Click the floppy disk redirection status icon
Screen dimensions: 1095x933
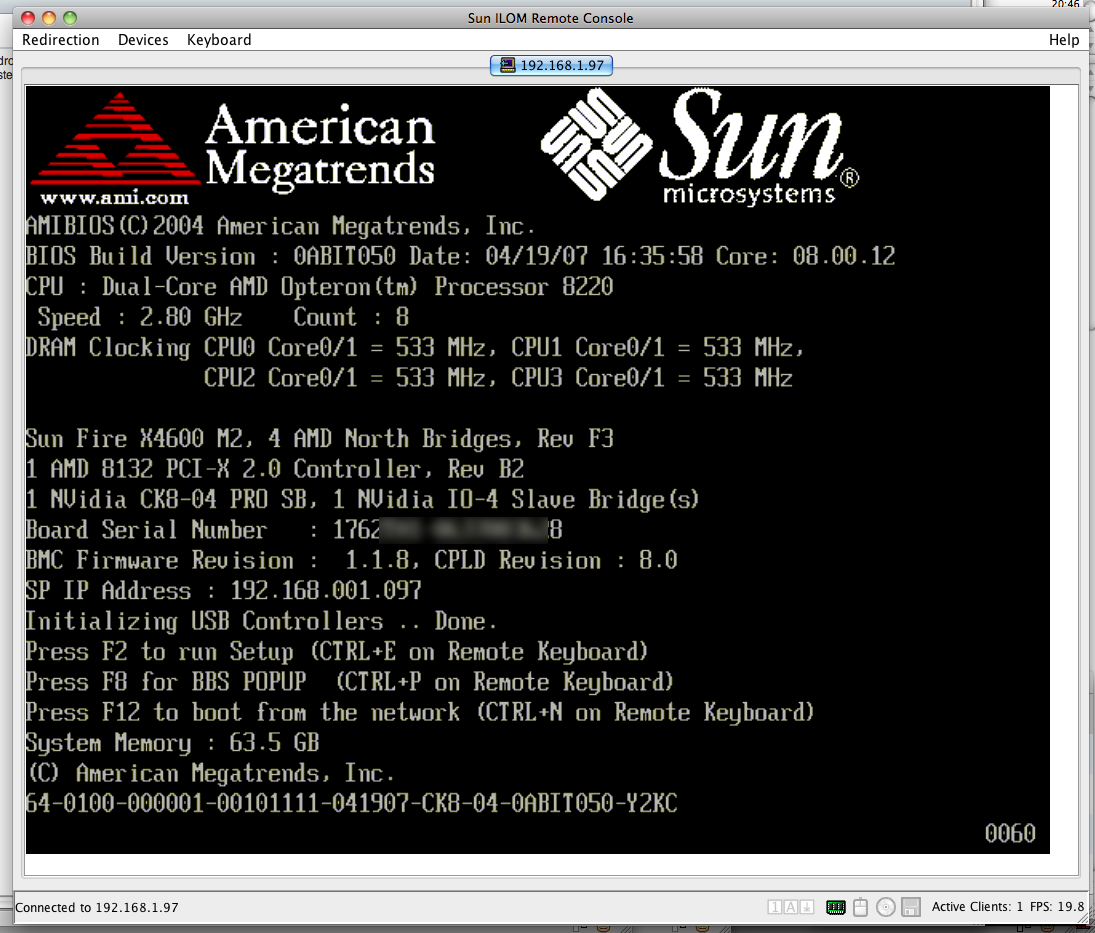pyautogui.click(x=911, y=907)
